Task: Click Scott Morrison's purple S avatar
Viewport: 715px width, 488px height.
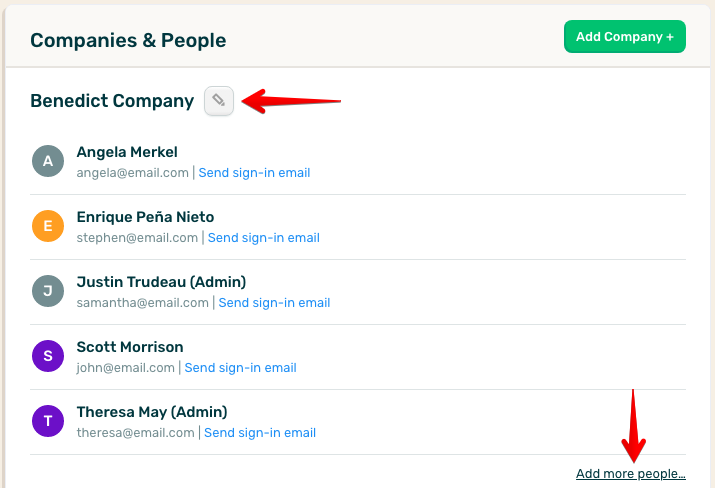Action: tap(48, 356)
